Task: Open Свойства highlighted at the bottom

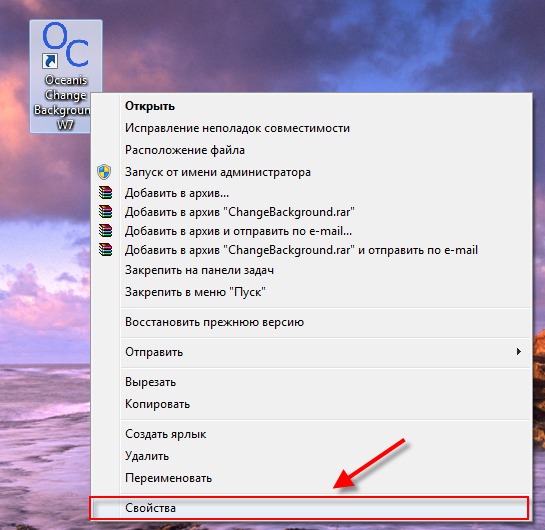Action: [309, 508]
